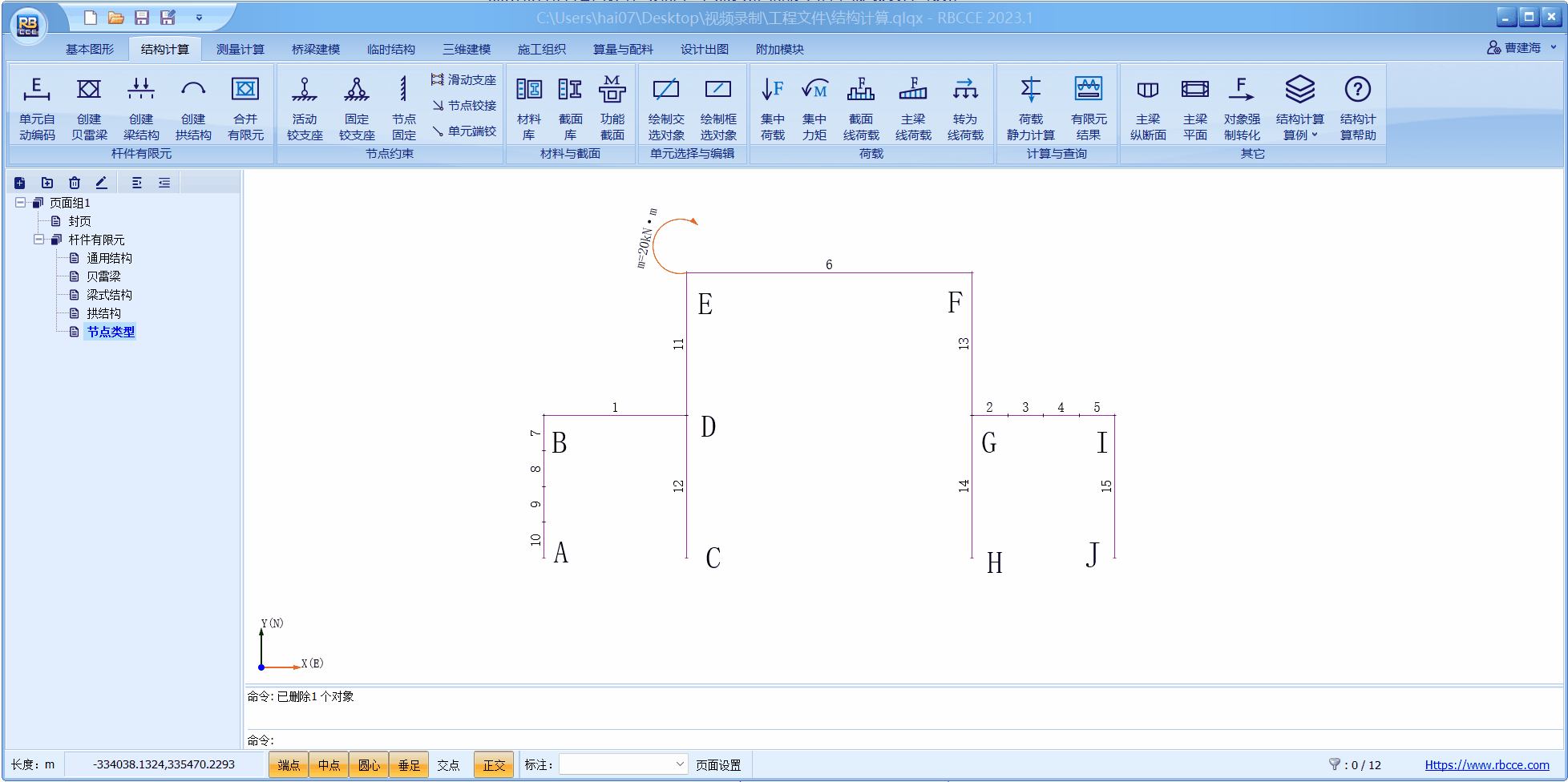Viewport: 1568px width, 782px height.
Task: Collapse the 杆件有限元 tree node
Action: point(38,240)
